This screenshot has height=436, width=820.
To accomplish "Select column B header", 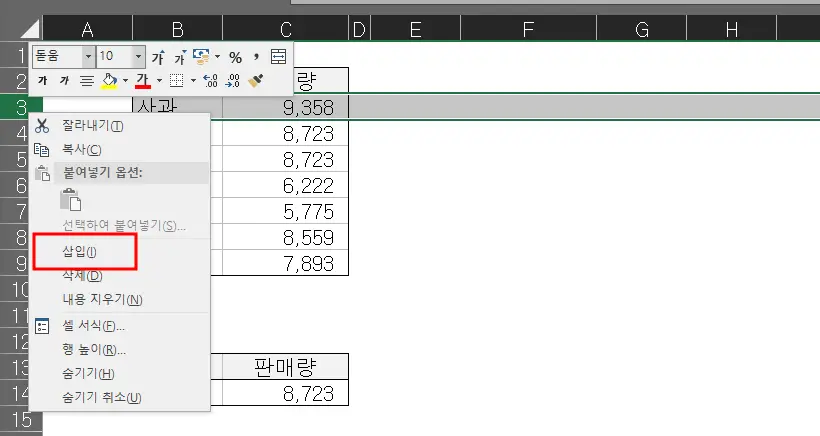I will coord(177,29).
